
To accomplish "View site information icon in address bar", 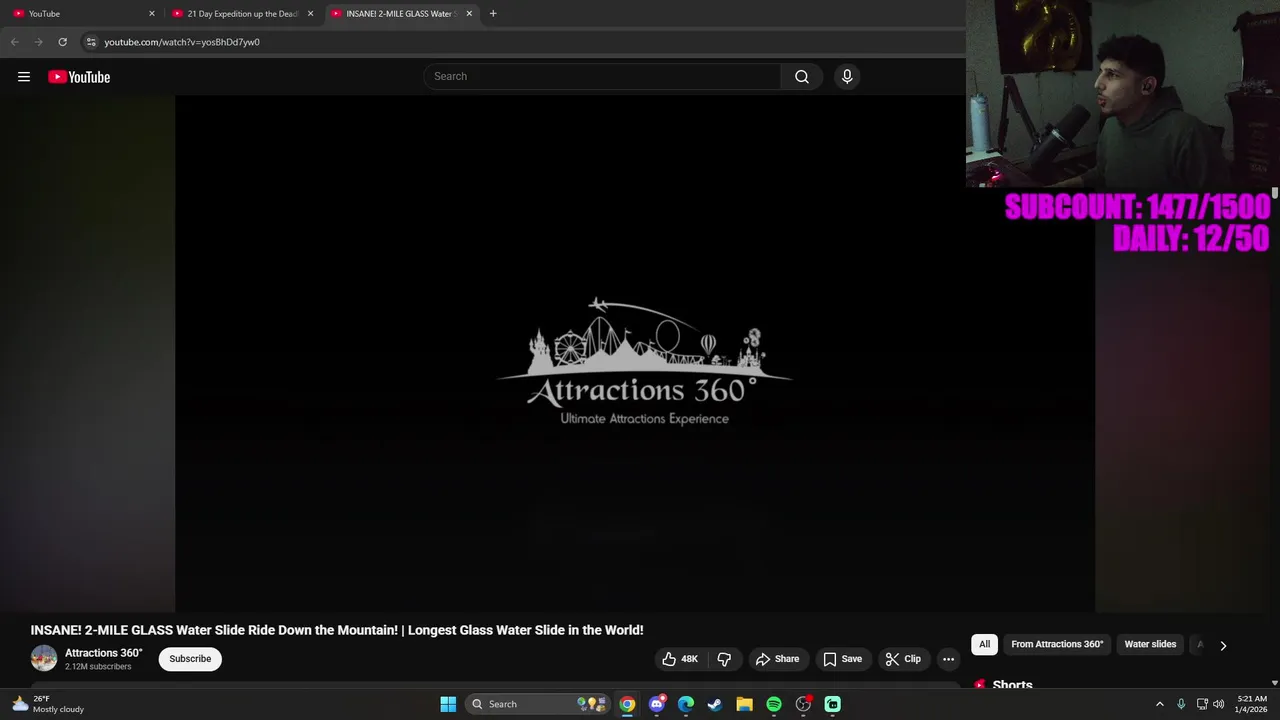I will [91, 42].
